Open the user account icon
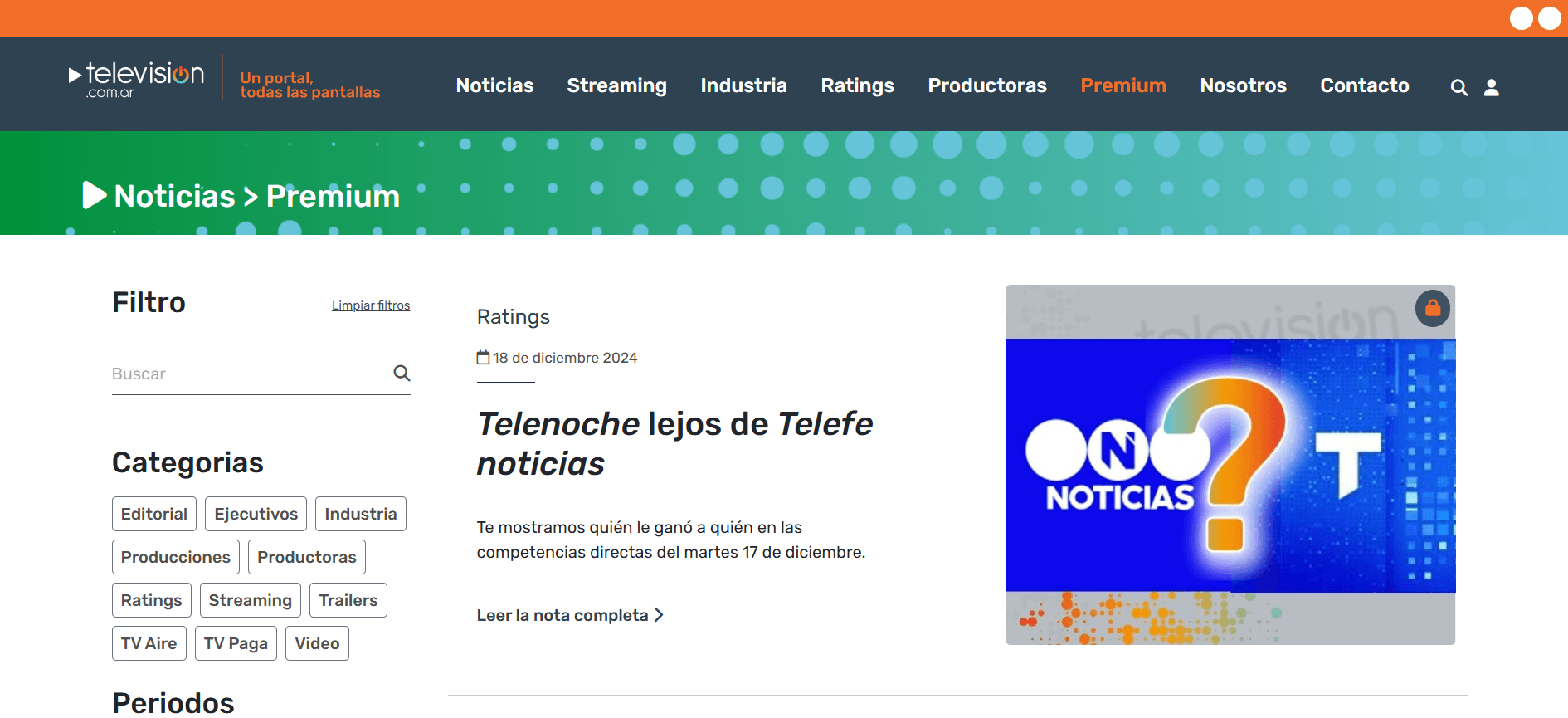The image size is (1568, 718). 1491,87
